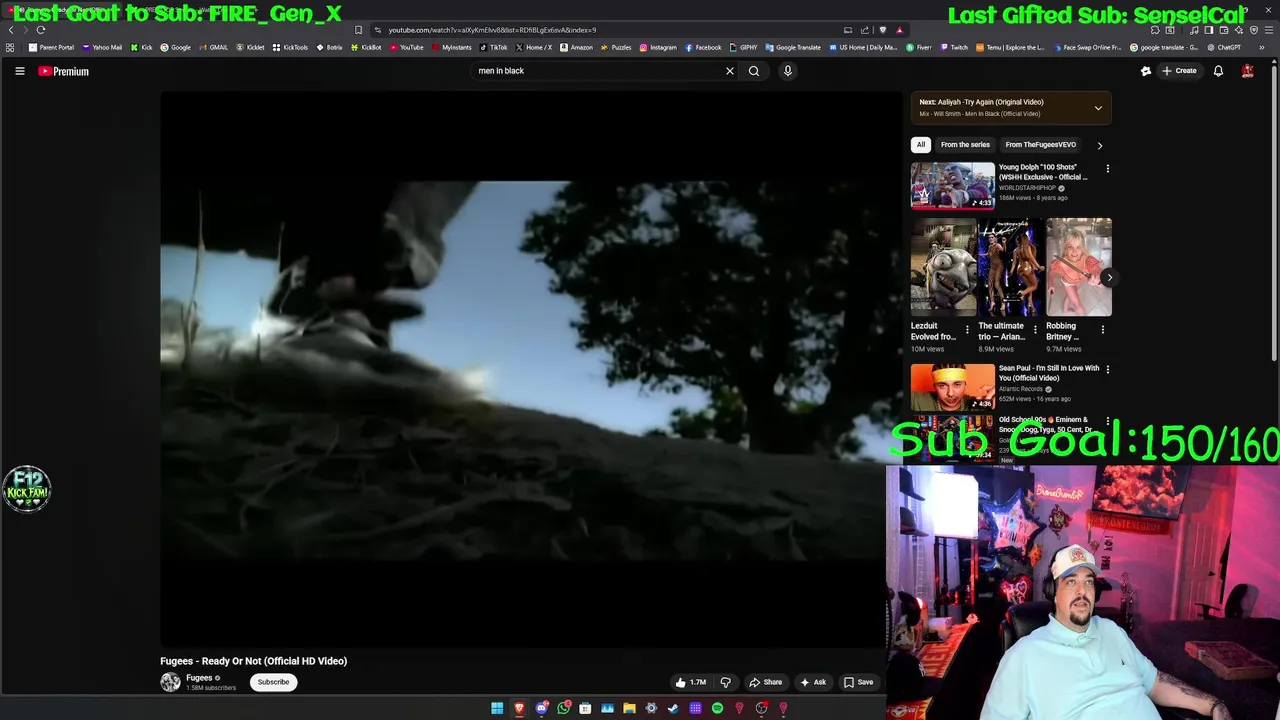The height and width of the screenshot is (720, 1280).
Task: Open the Google Translate bookmark
Action: pyautogui.click(x=792, y=47)
